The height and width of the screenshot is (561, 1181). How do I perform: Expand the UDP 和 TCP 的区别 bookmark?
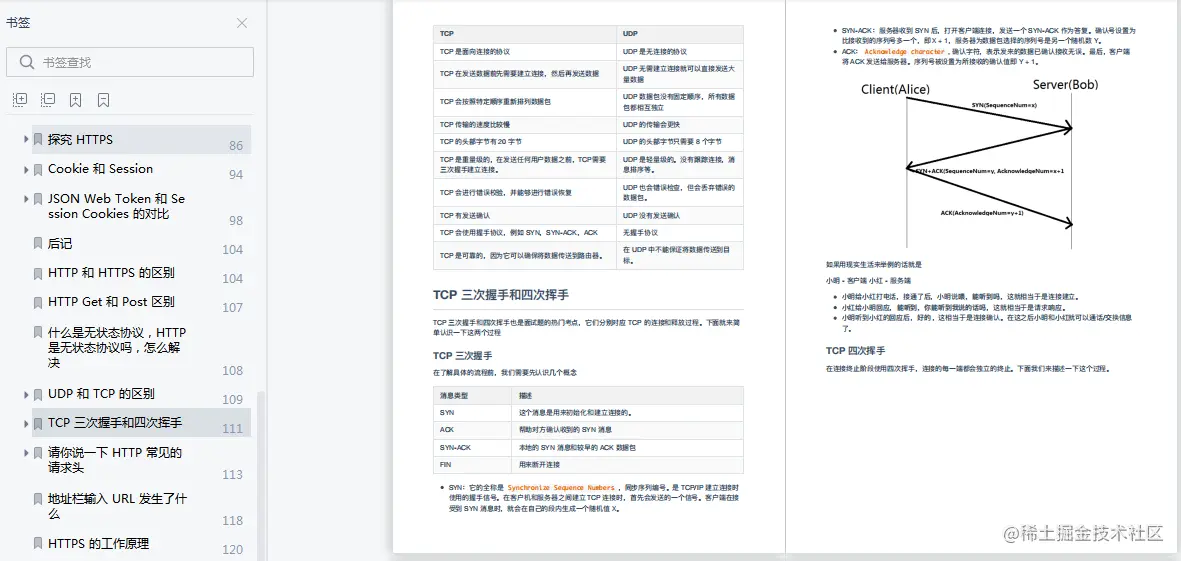[26, 394]
